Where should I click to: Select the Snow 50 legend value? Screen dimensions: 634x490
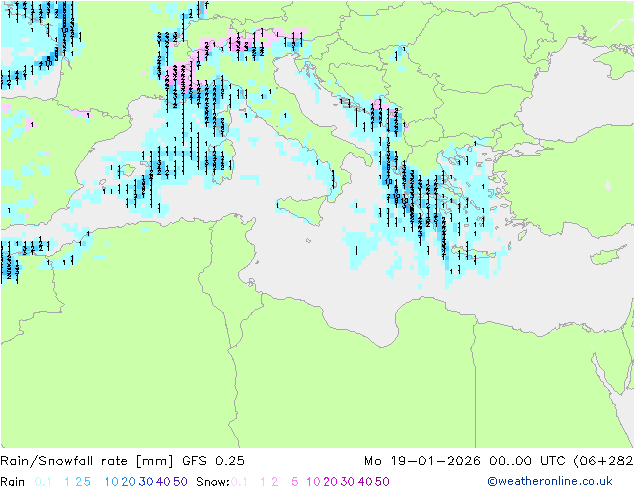click(x=383, y=482)
